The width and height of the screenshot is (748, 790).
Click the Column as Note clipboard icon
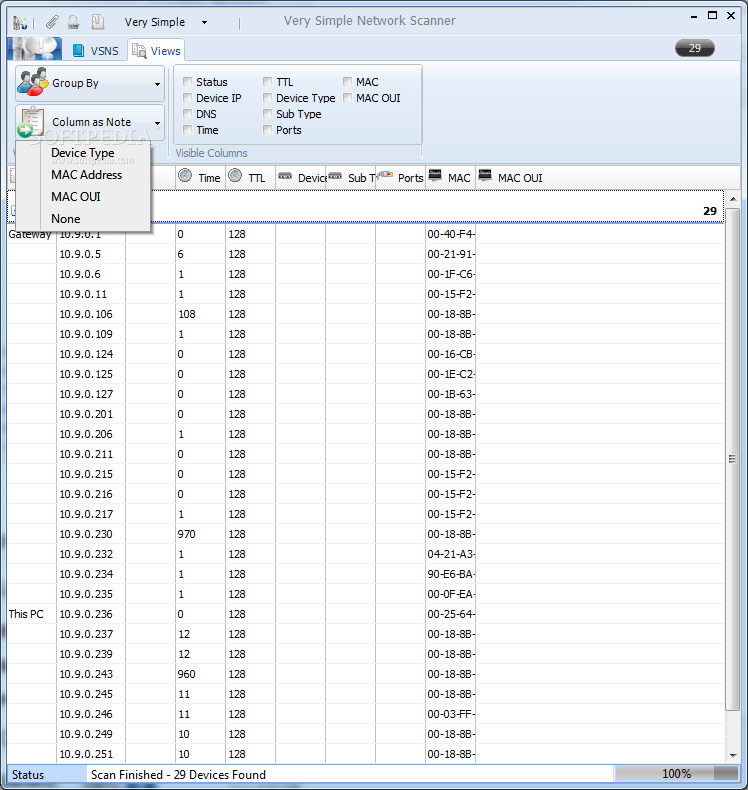[31, 121]
